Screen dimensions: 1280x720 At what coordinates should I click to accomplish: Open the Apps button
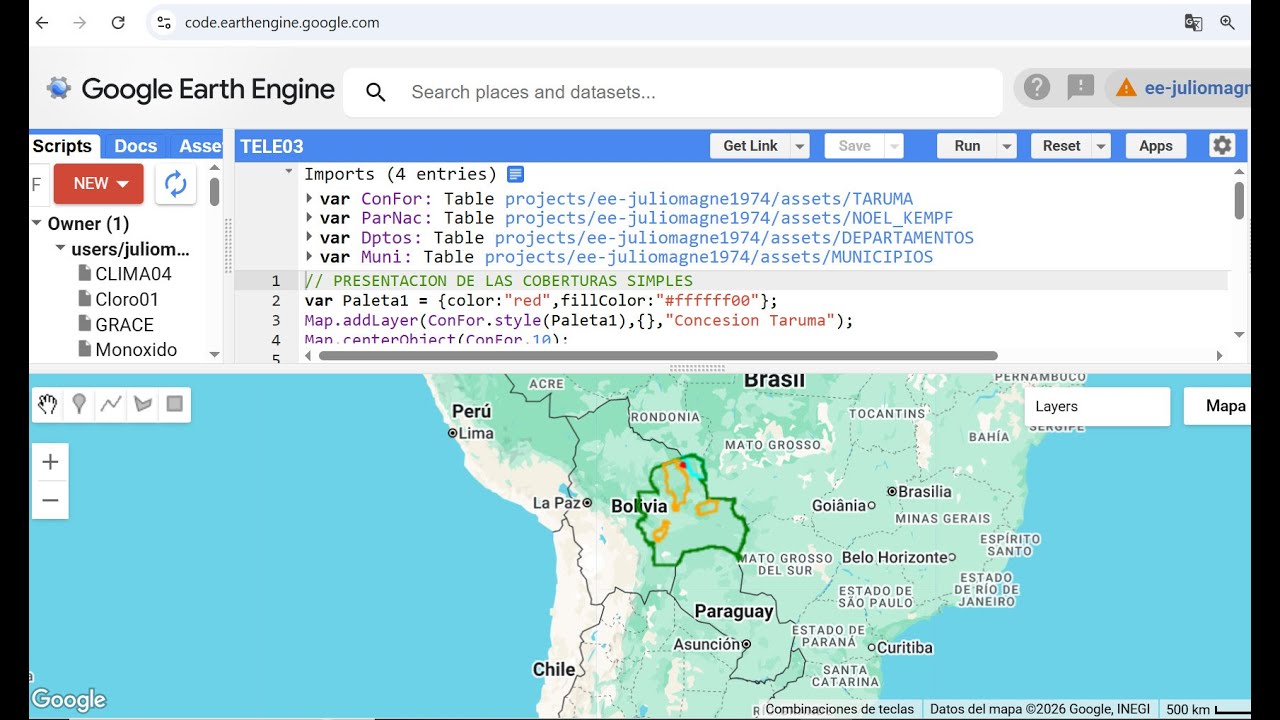click(1155, 146)
